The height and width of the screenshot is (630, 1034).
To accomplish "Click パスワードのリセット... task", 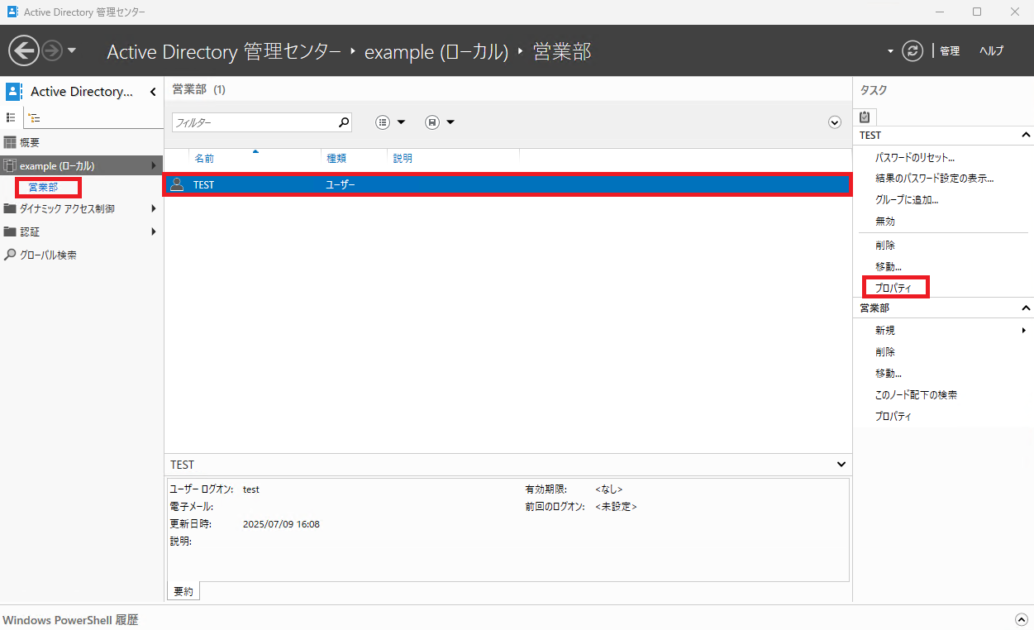I will (x=915, y=158).
